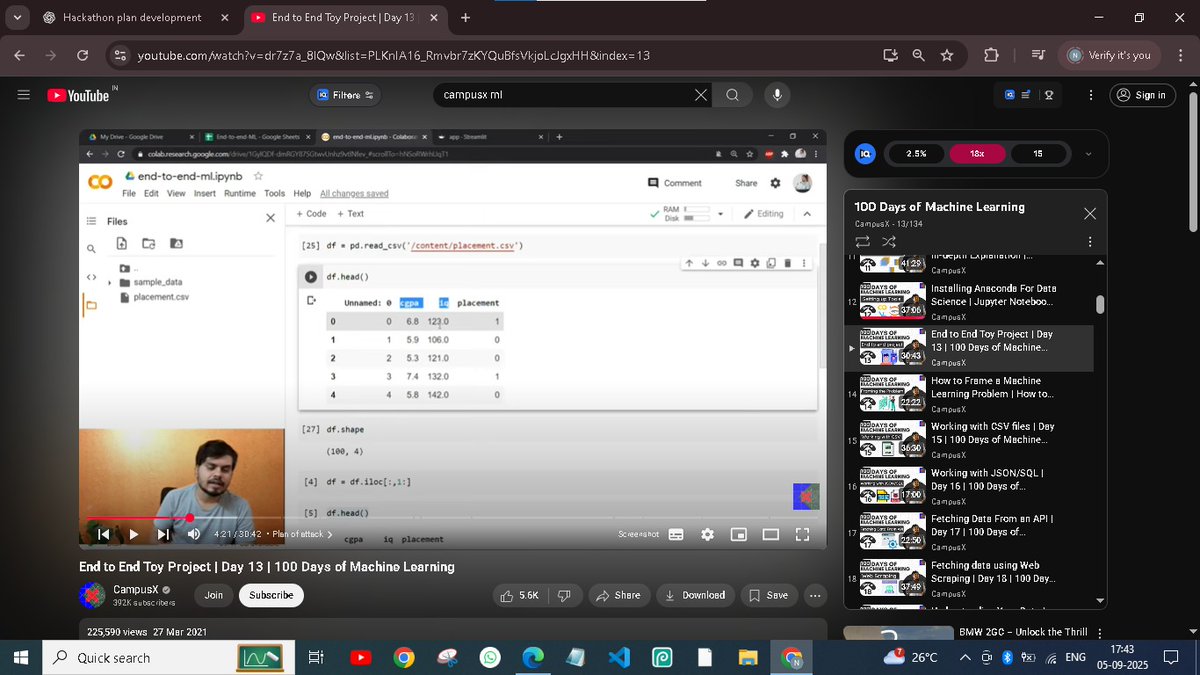Click the blue IQ extension logo

866,154
